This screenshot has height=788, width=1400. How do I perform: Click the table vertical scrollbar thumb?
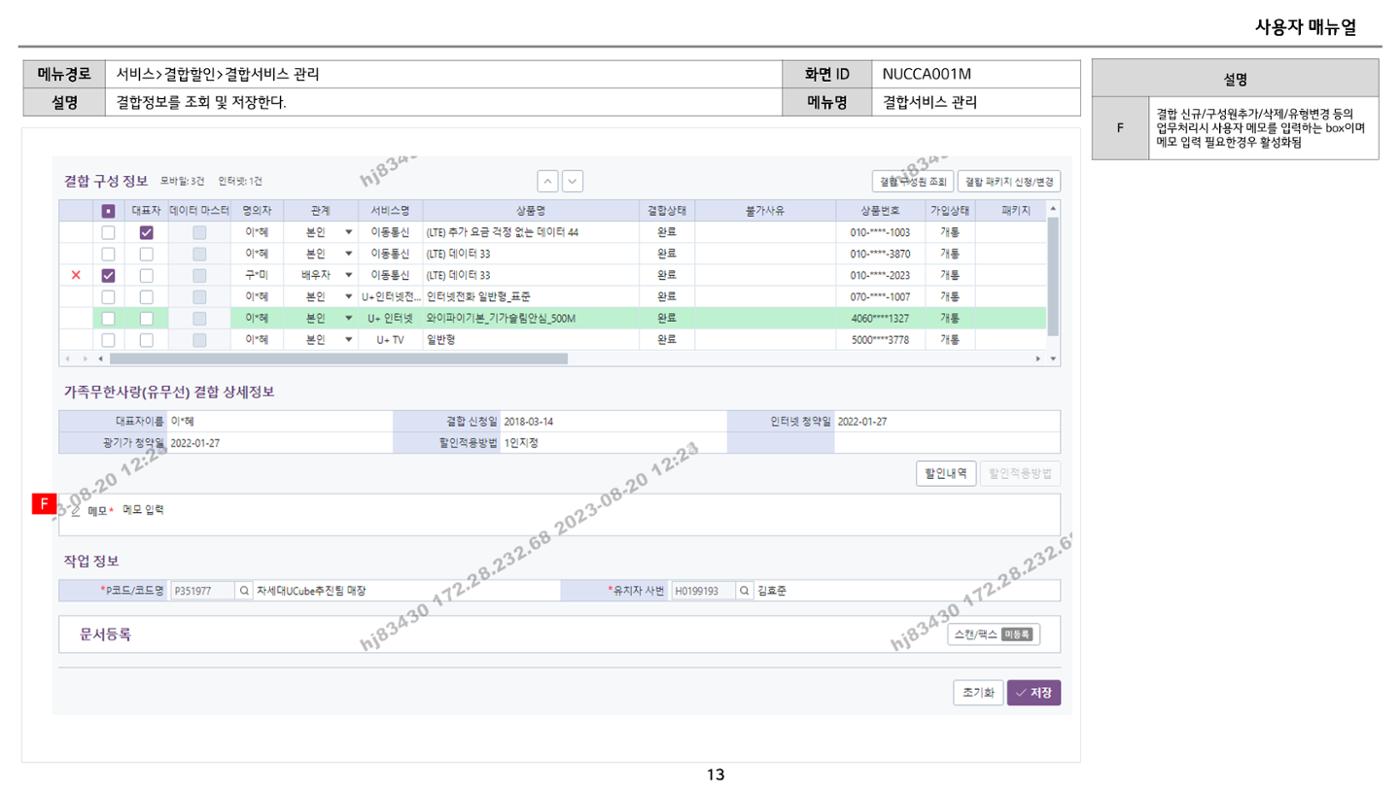[x=1052, y=276]
